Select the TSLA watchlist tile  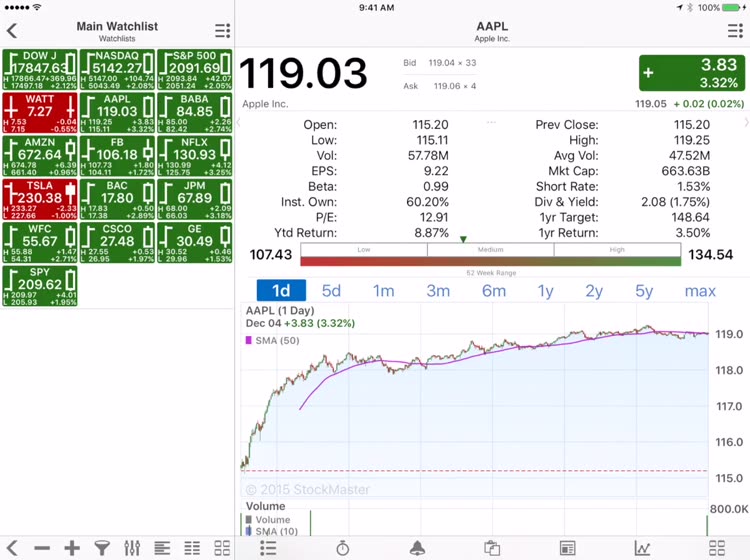pyautogui.click(x=39, y=201)
